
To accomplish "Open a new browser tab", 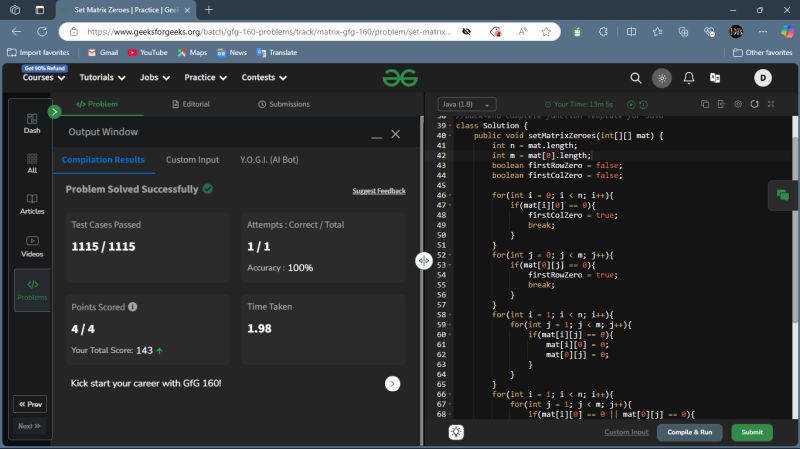I will [209, 10].
